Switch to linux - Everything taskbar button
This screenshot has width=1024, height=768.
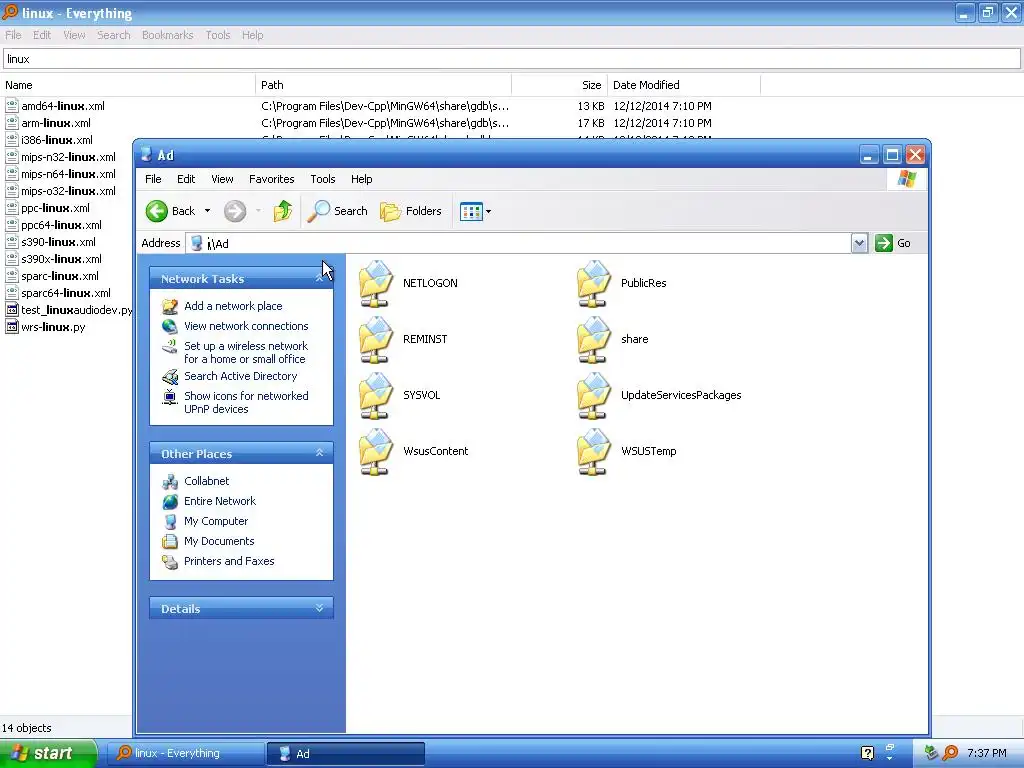click(185, 753)
